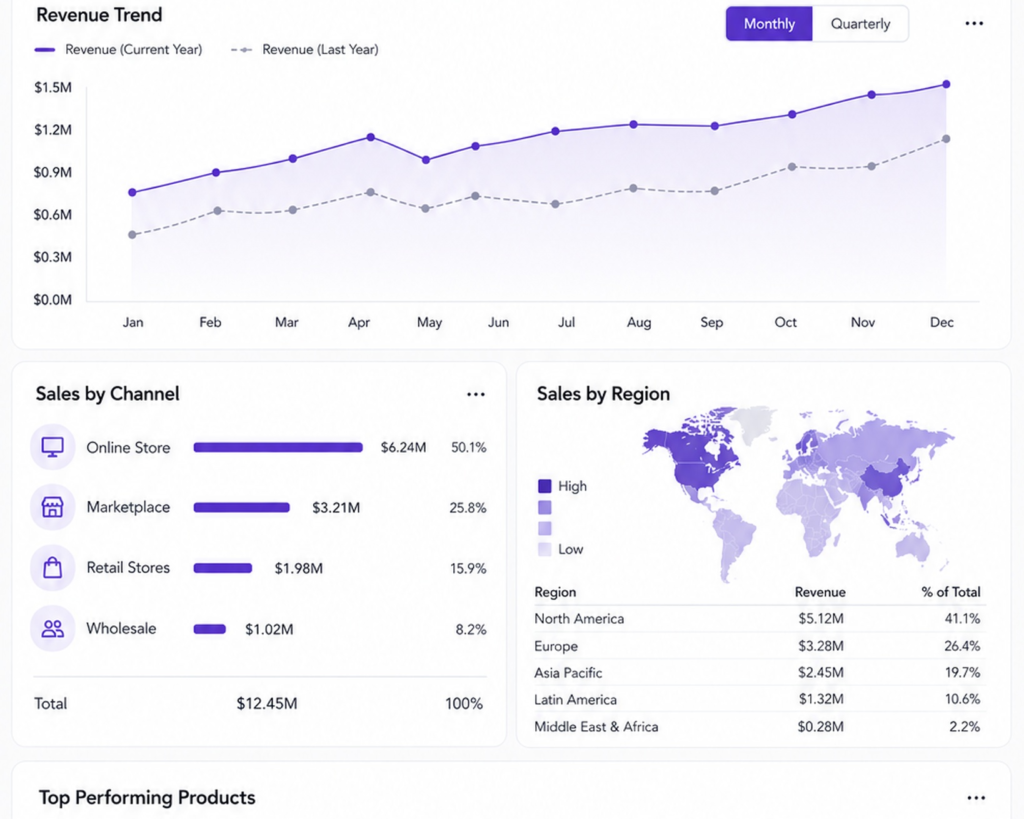Click the 10.6% share value

coord(962,699)
